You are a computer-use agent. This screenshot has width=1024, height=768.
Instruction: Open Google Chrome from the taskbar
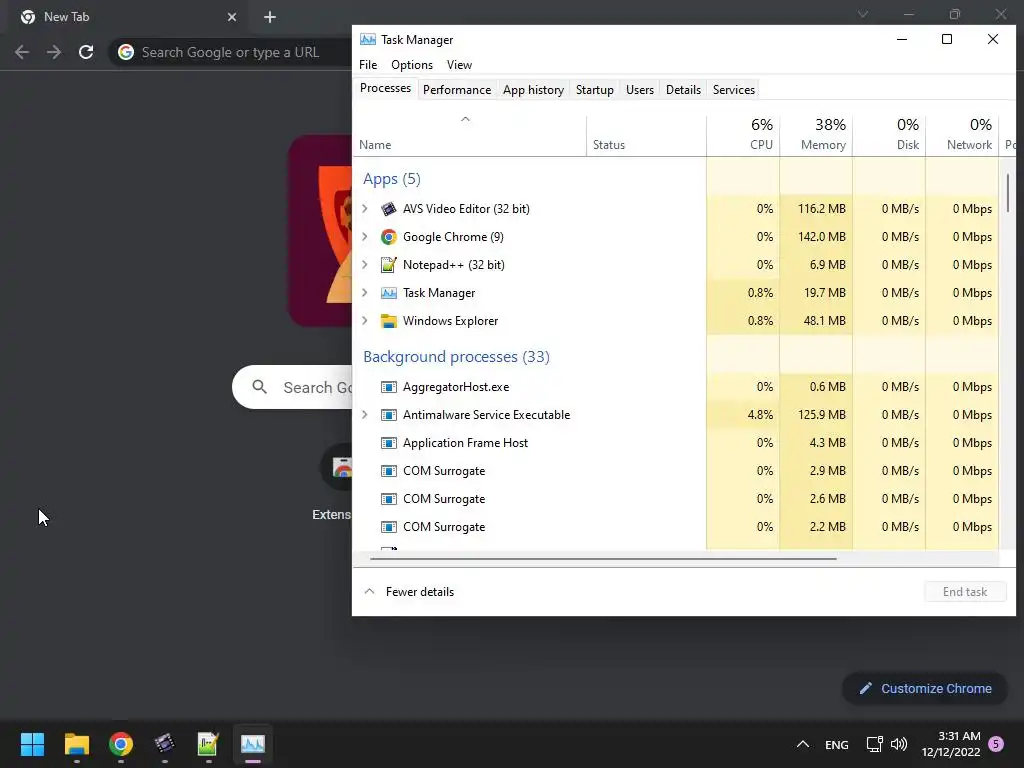pos(121,744)
